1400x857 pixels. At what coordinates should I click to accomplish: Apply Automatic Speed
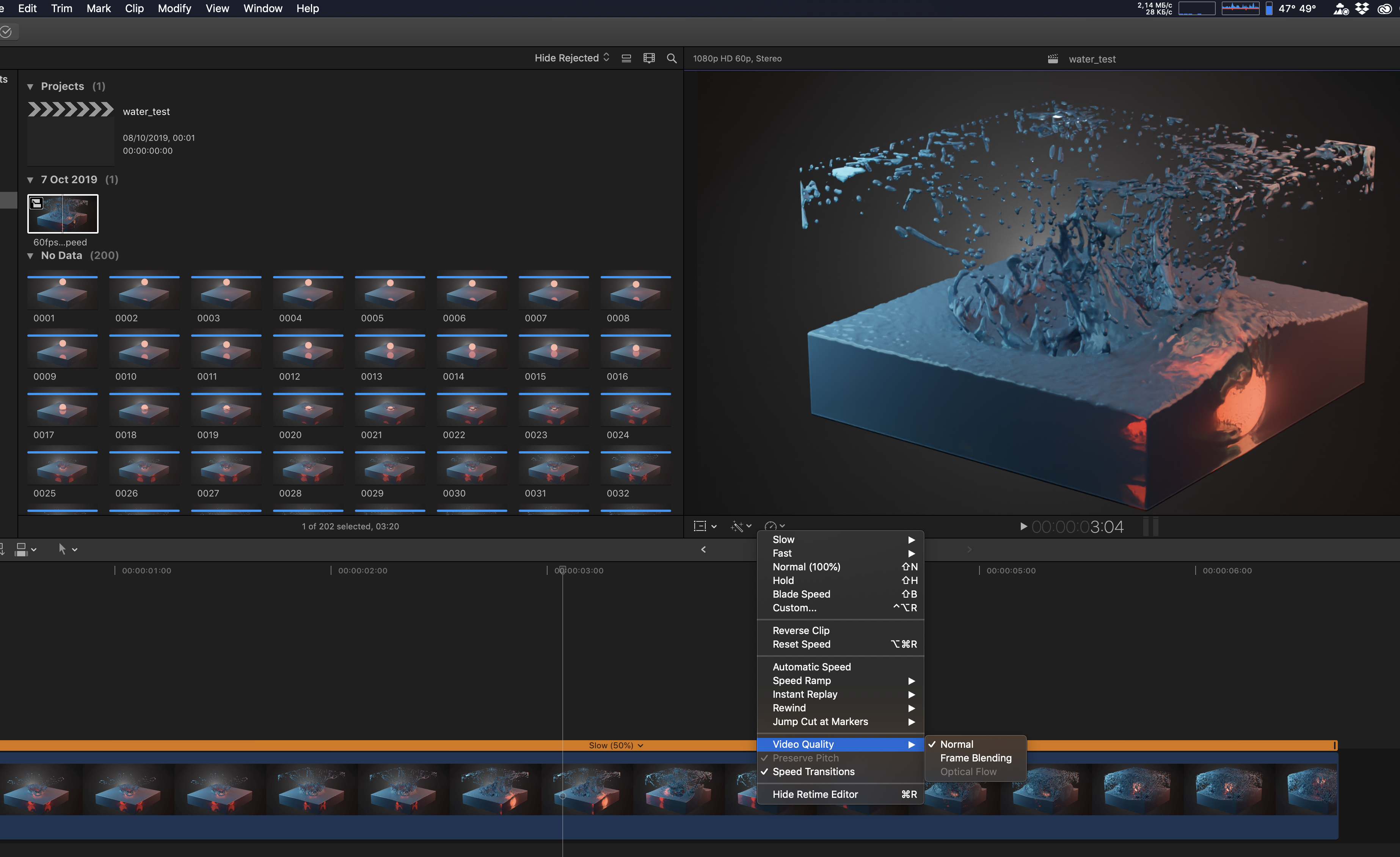pos(840,667)
